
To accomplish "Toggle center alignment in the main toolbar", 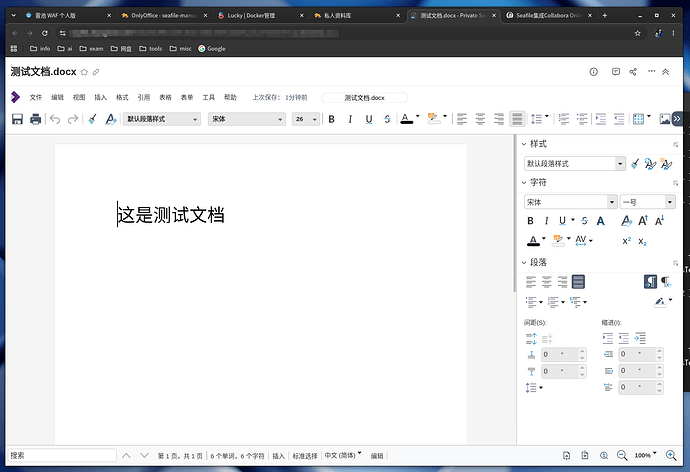I will click(x=480, y=119).
